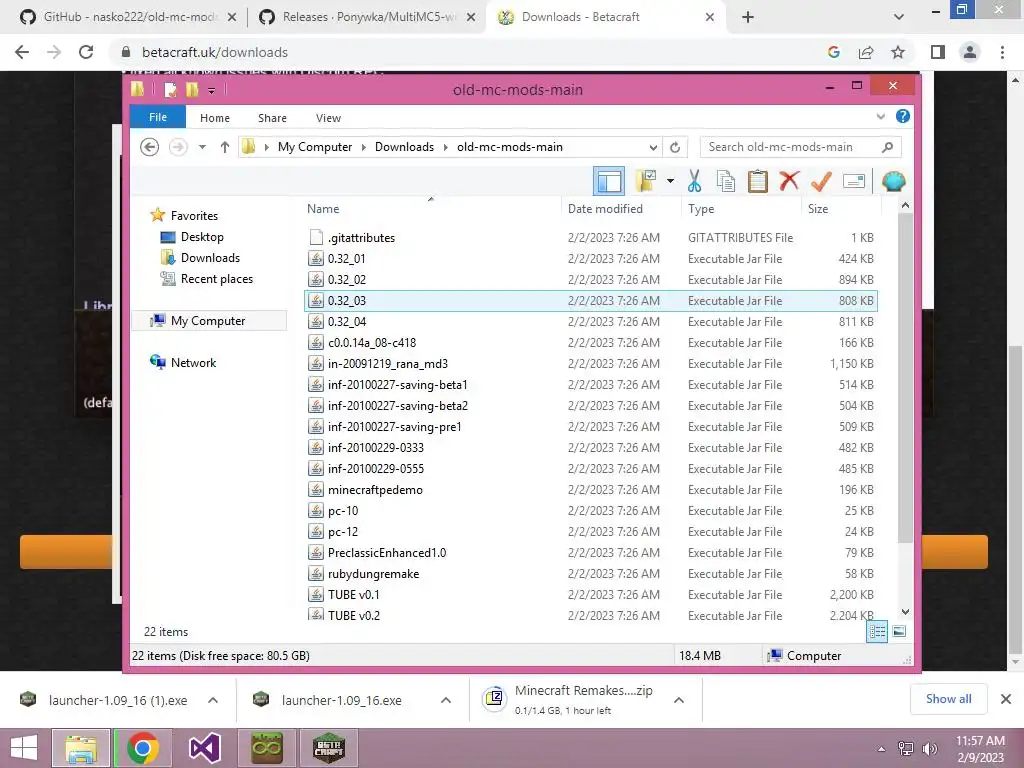
Task: Open dropdown arrow beside new folder icon
Action: [670, 181]
